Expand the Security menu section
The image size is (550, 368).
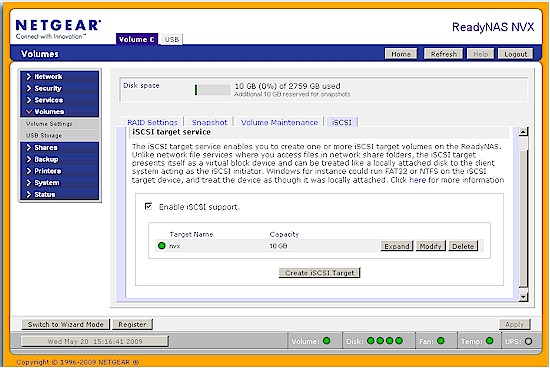60,88
